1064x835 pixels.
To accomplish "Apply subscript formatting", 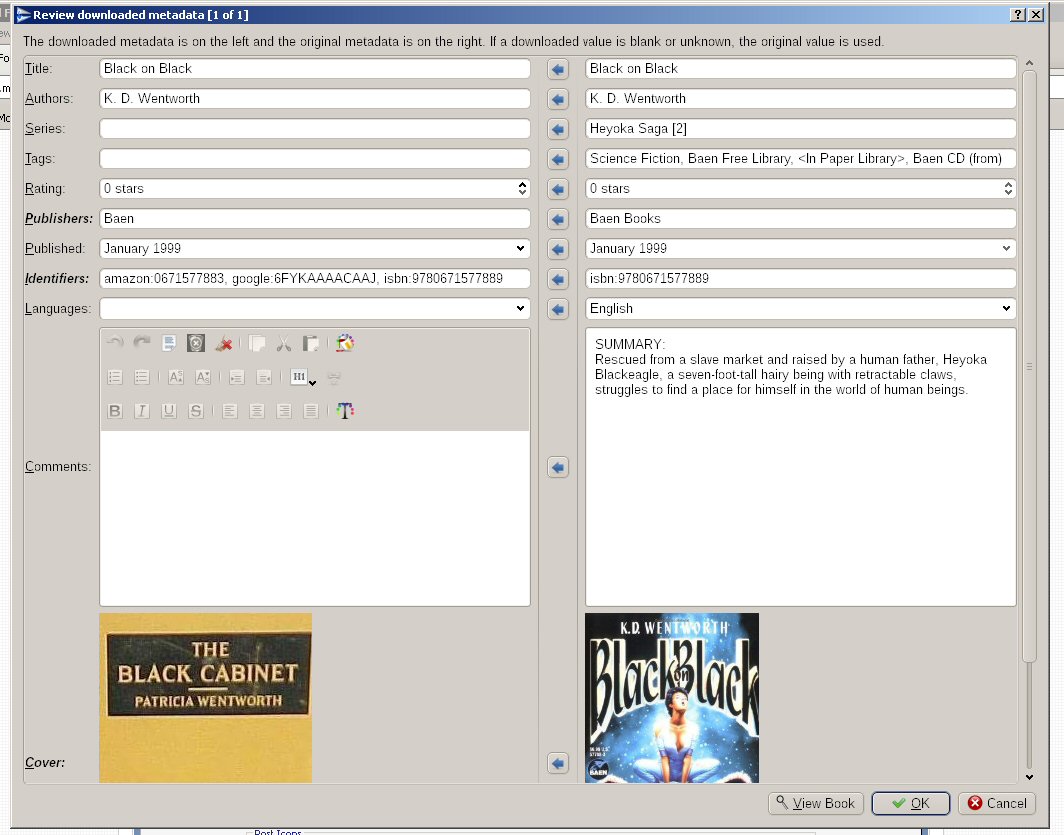I will coord(203,377).
